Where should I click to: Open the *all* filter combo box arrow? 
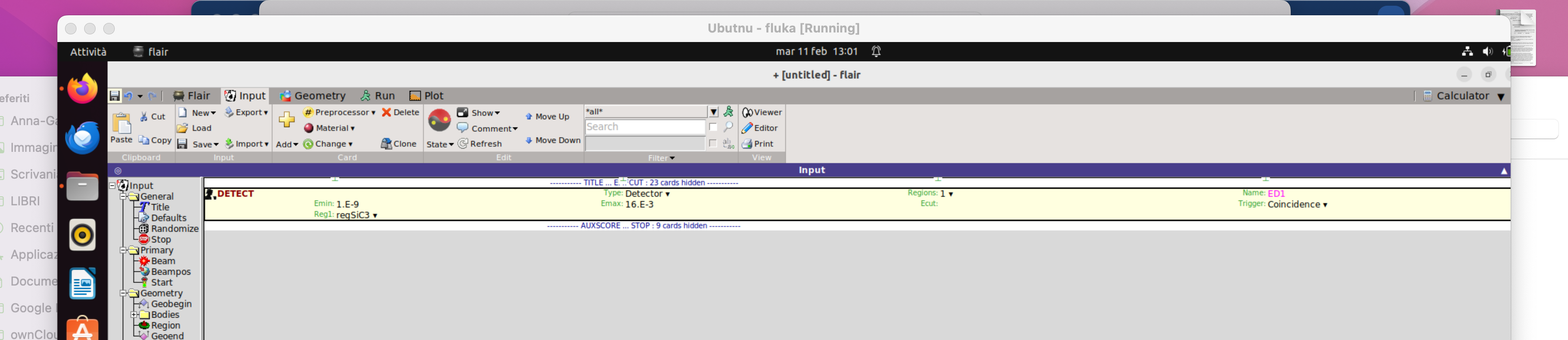point(713,111)
